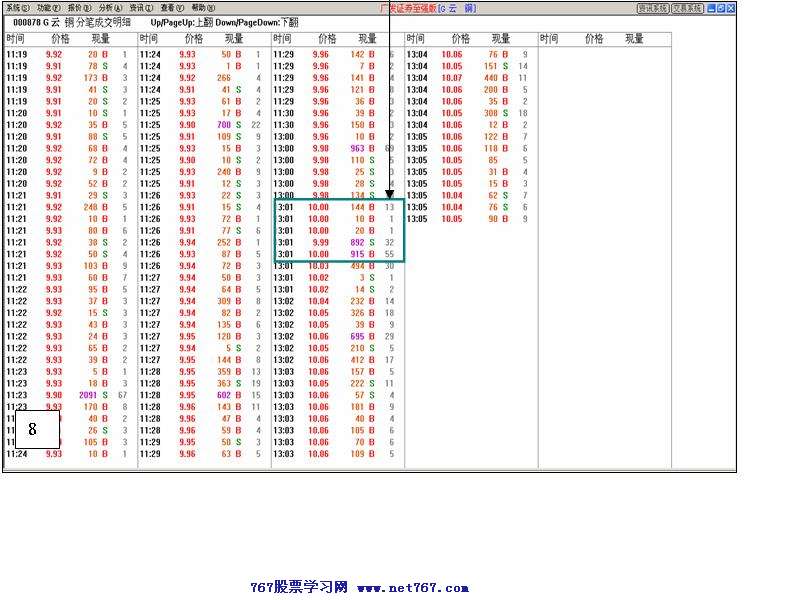800x600 pixels.
Task: Click the restore window icon
Action: coord(721,8)
